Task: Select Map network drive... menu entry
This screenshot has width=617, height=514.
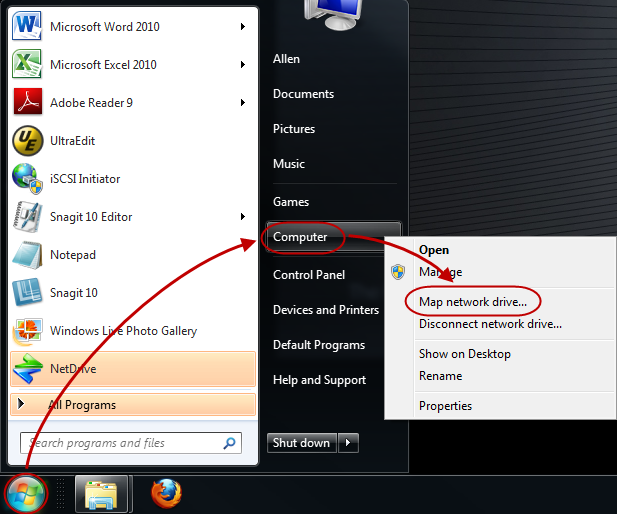Action: pos(473,302)
